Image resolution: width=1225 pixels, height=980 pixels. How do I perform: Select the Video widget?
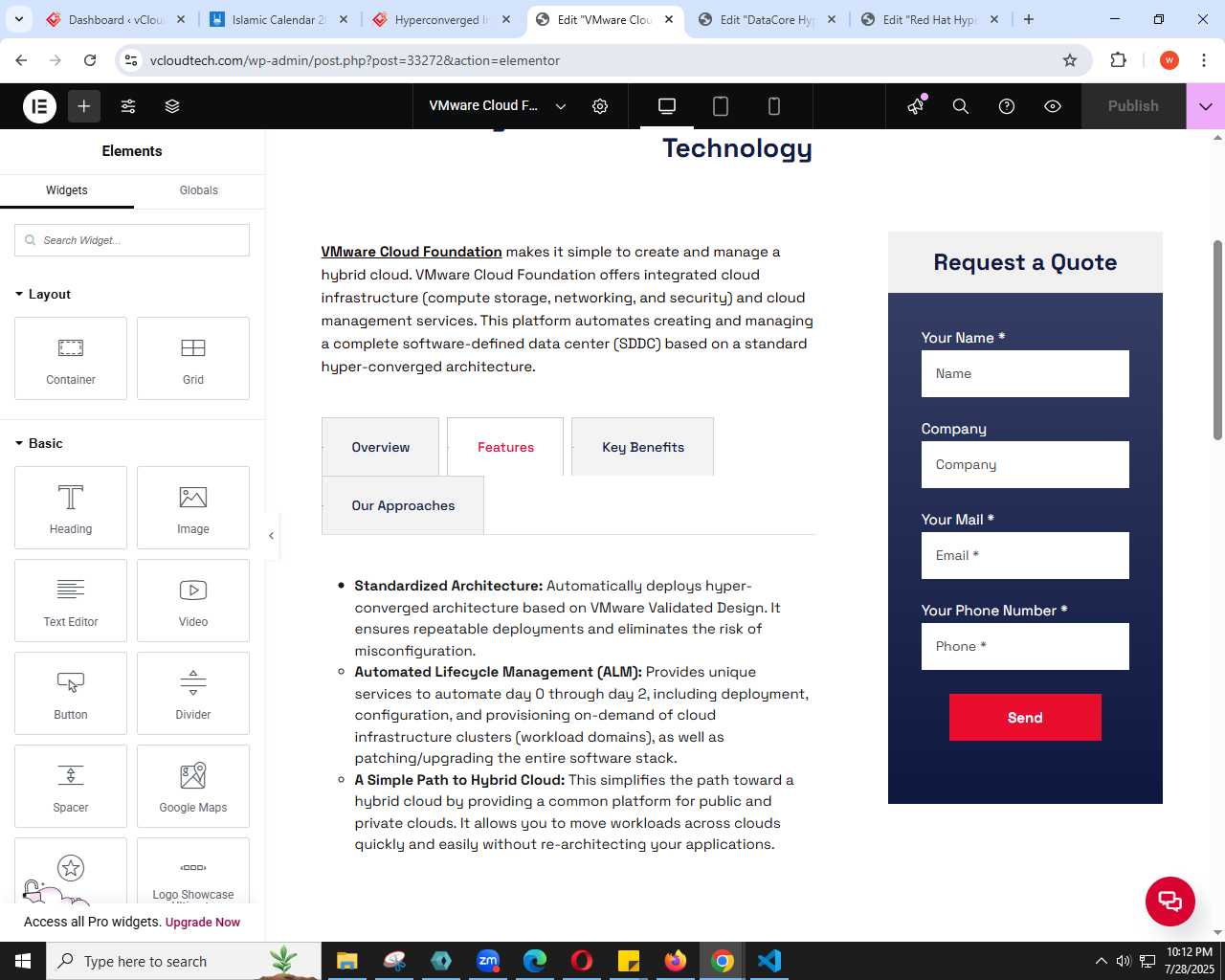click(193, 601)
